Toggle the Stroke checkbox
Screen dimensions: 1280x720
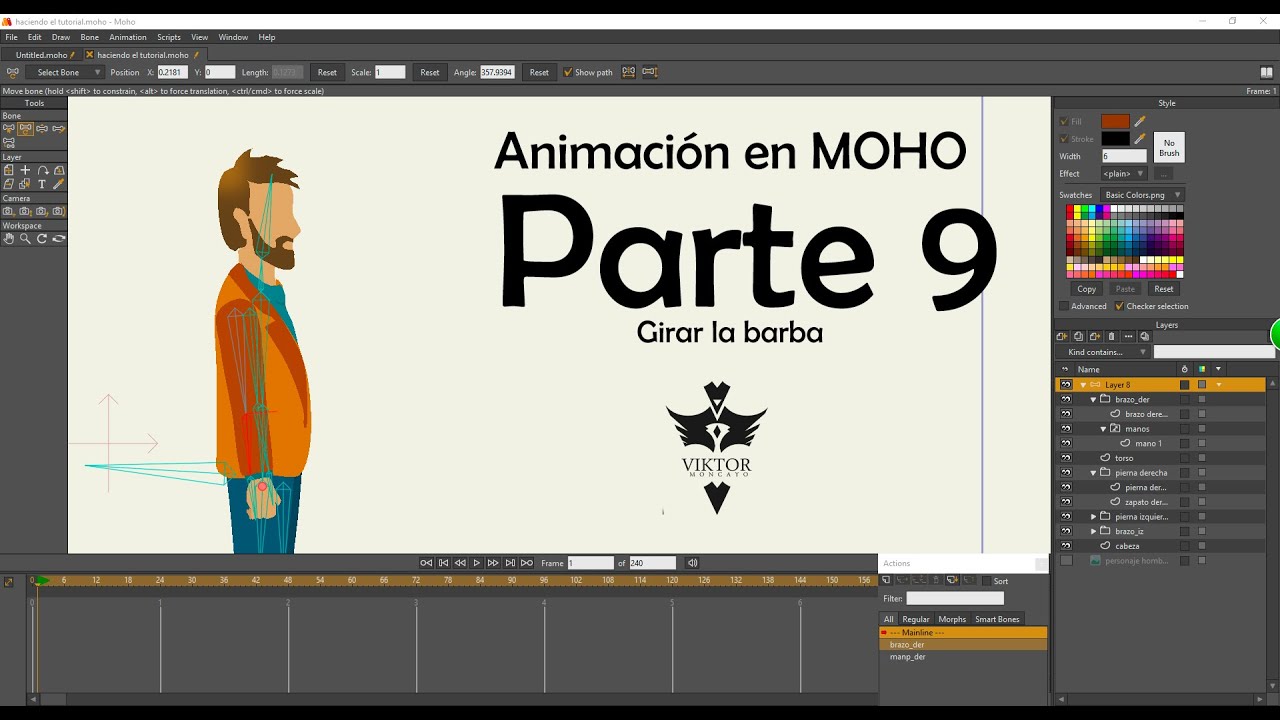click(x=1064, y=139)
